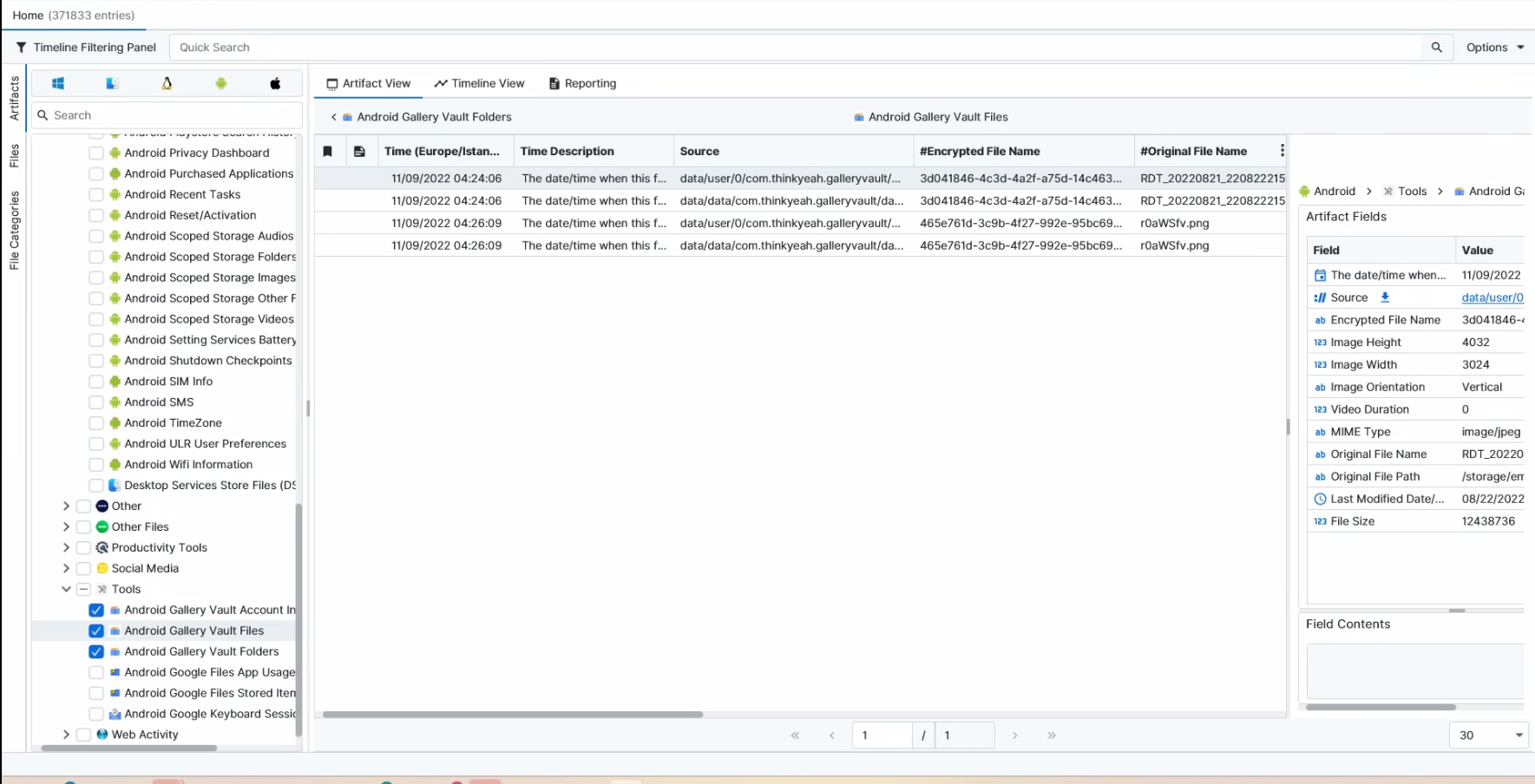Open the Options dropdown
The image size is (1535, 784).
[1494, 48]
